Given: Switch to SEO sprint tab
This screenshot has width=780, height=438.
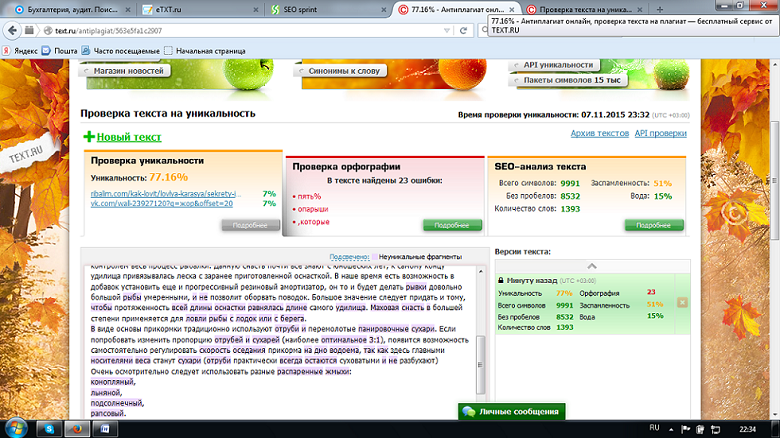Looking at the screenshot, I should tap(328, 9).
